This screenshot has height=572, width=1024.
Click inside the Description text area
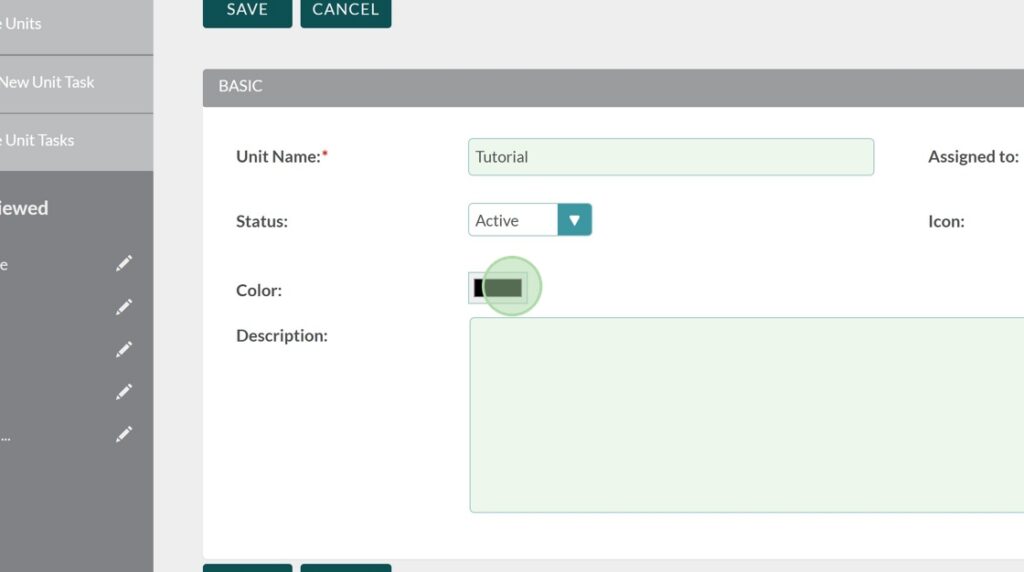745,415
